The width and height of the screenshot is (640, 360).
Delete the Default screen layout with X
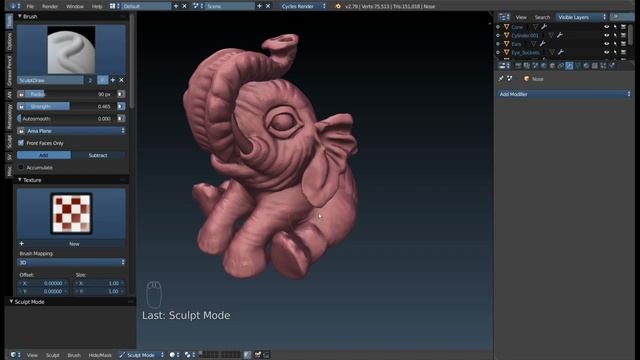point(184,6)
